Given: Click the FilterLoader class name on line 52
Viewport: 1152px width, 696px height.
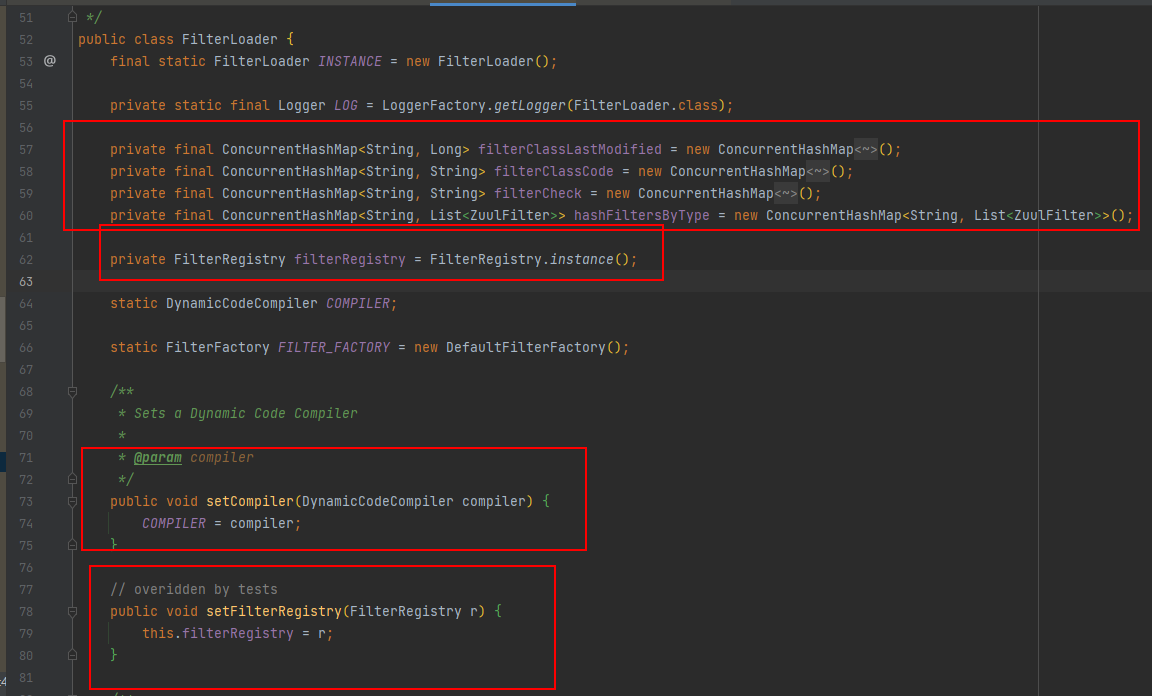Looking at the screenshot, I should tap(229, 39).
